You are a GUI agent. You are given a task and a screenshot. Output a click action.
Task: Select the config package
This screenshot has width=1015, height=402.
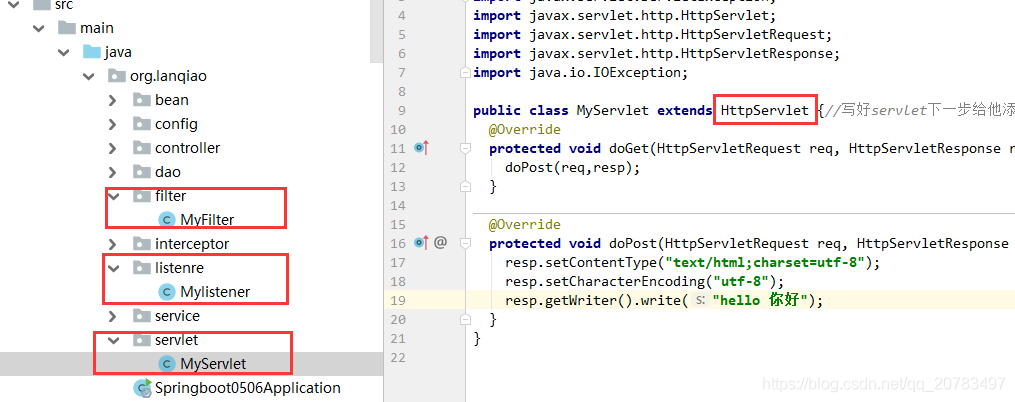(176, 124)
